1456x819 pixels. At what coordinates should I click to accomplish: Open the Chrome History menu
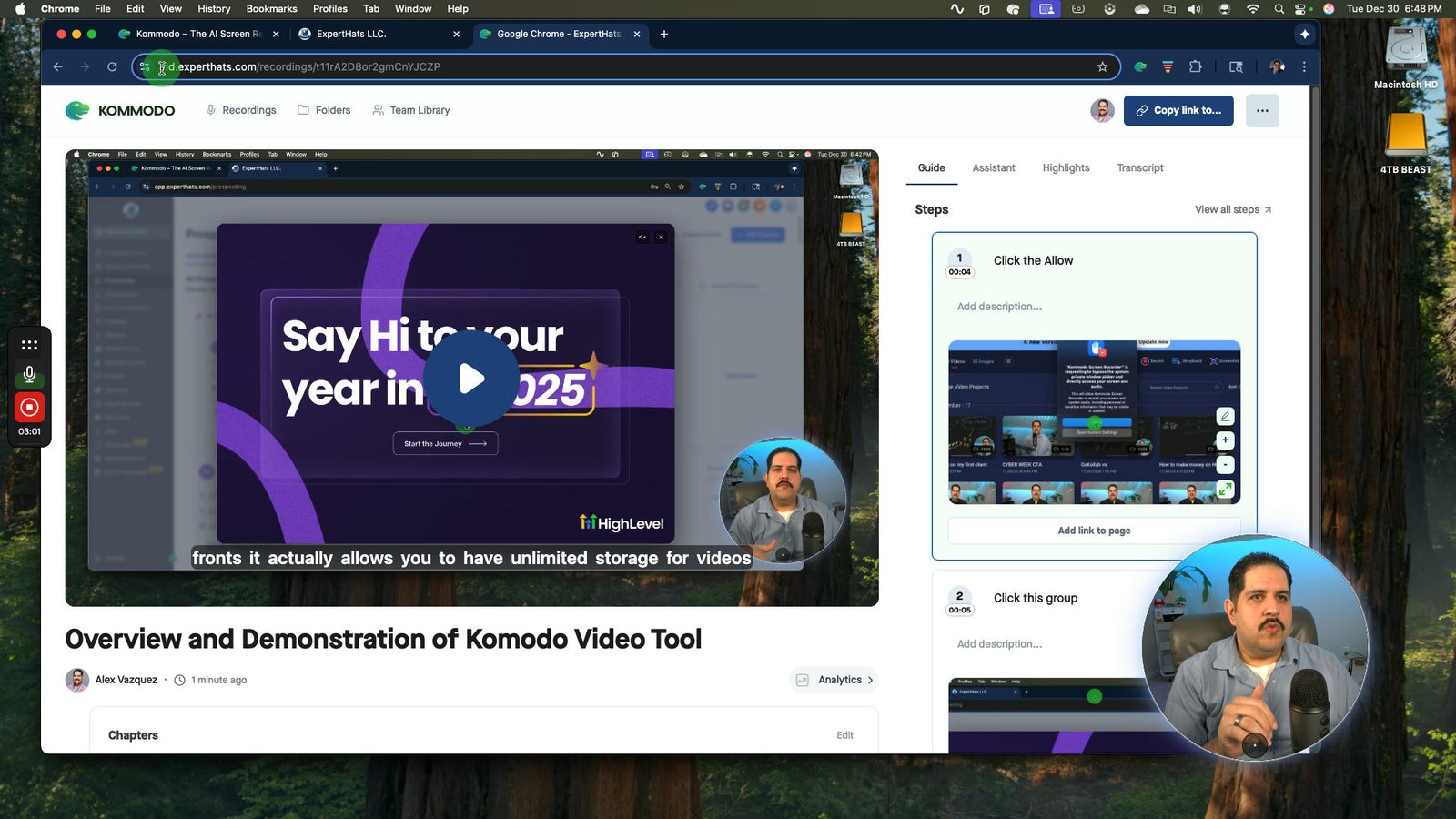214,8
